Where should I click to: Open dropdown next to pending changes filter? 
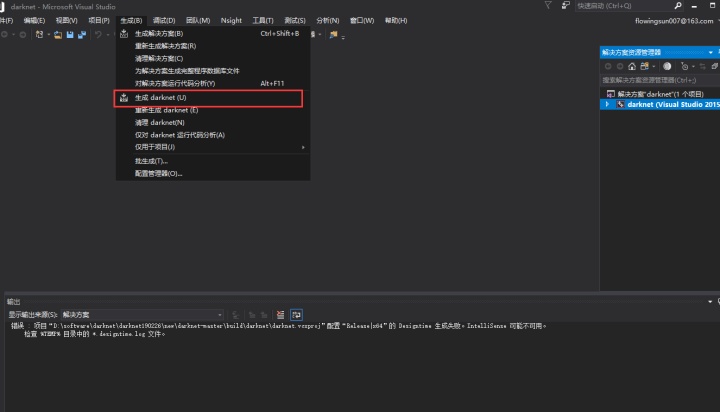[x=693, y=66]
